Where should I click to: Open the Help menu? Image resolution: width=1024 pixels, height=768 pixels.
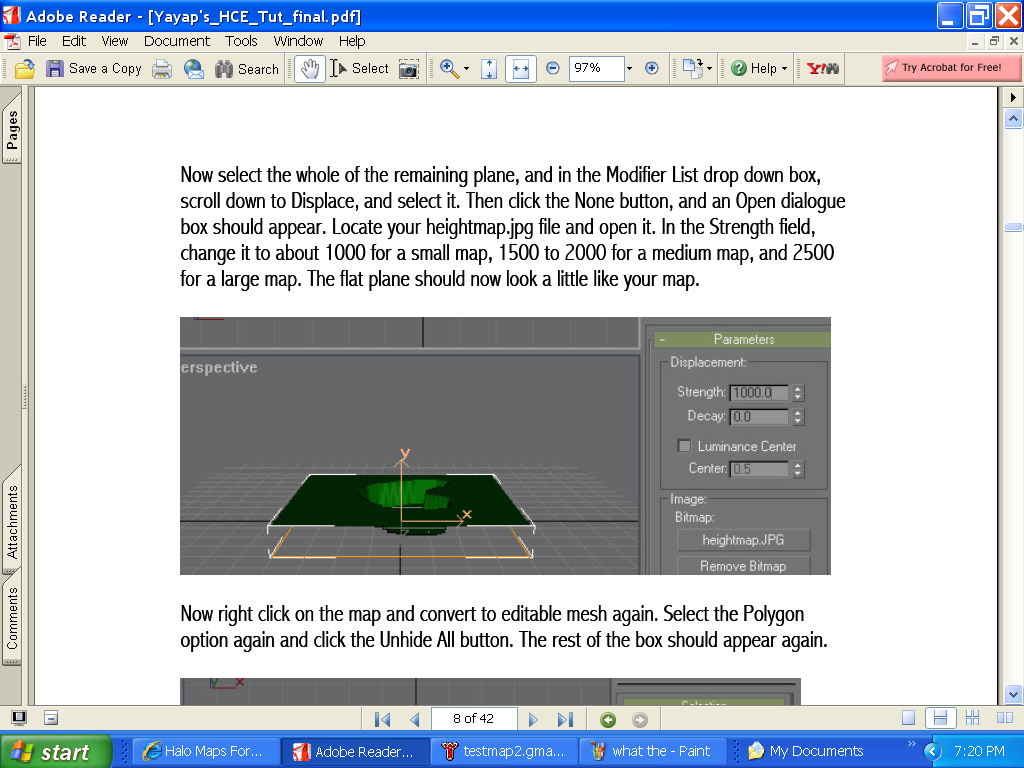pos(351,41)
